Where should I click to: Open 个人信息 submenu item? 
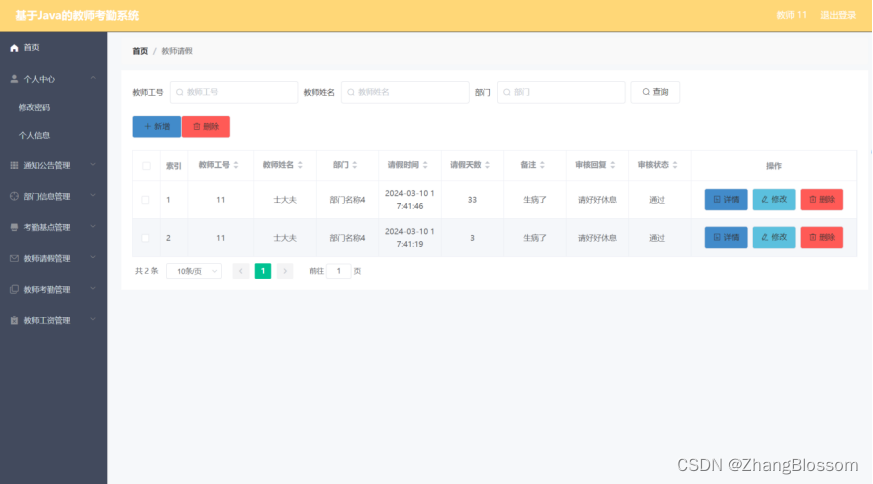pyautogui.click(x=35, y=135)
